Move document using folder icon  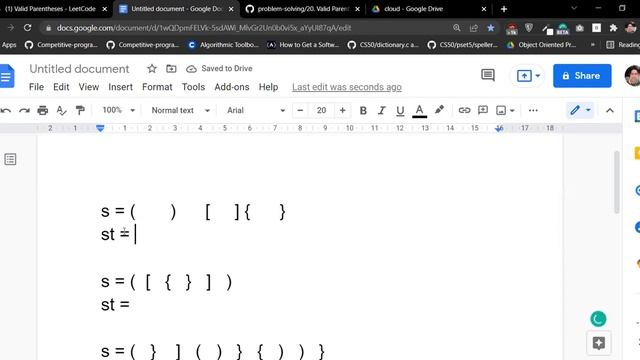point(171,69)
